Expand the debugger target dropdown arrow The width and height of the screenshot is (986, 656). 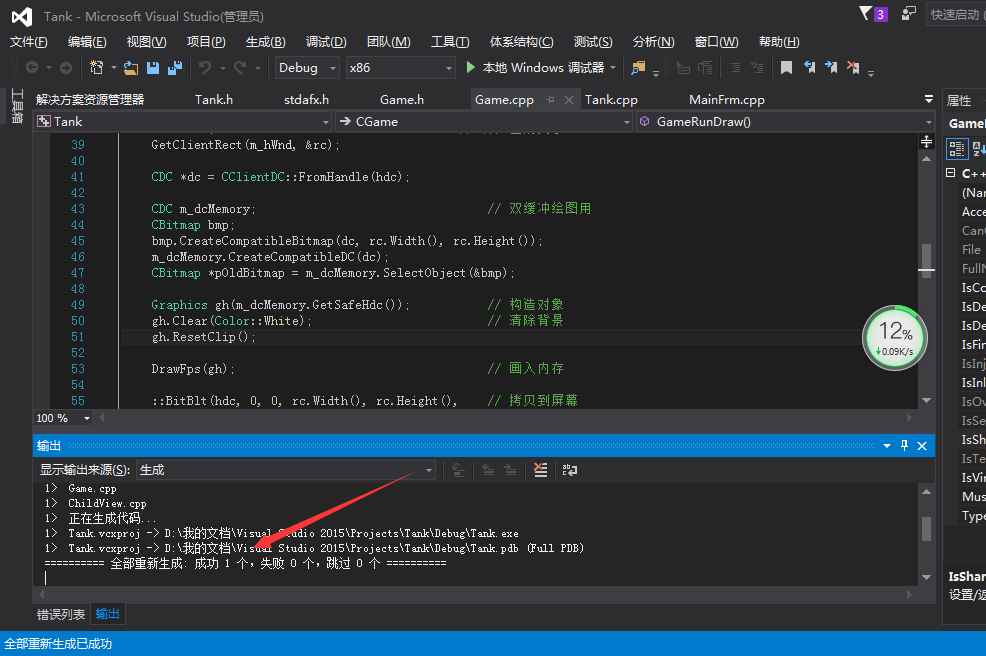click(613, 67)
